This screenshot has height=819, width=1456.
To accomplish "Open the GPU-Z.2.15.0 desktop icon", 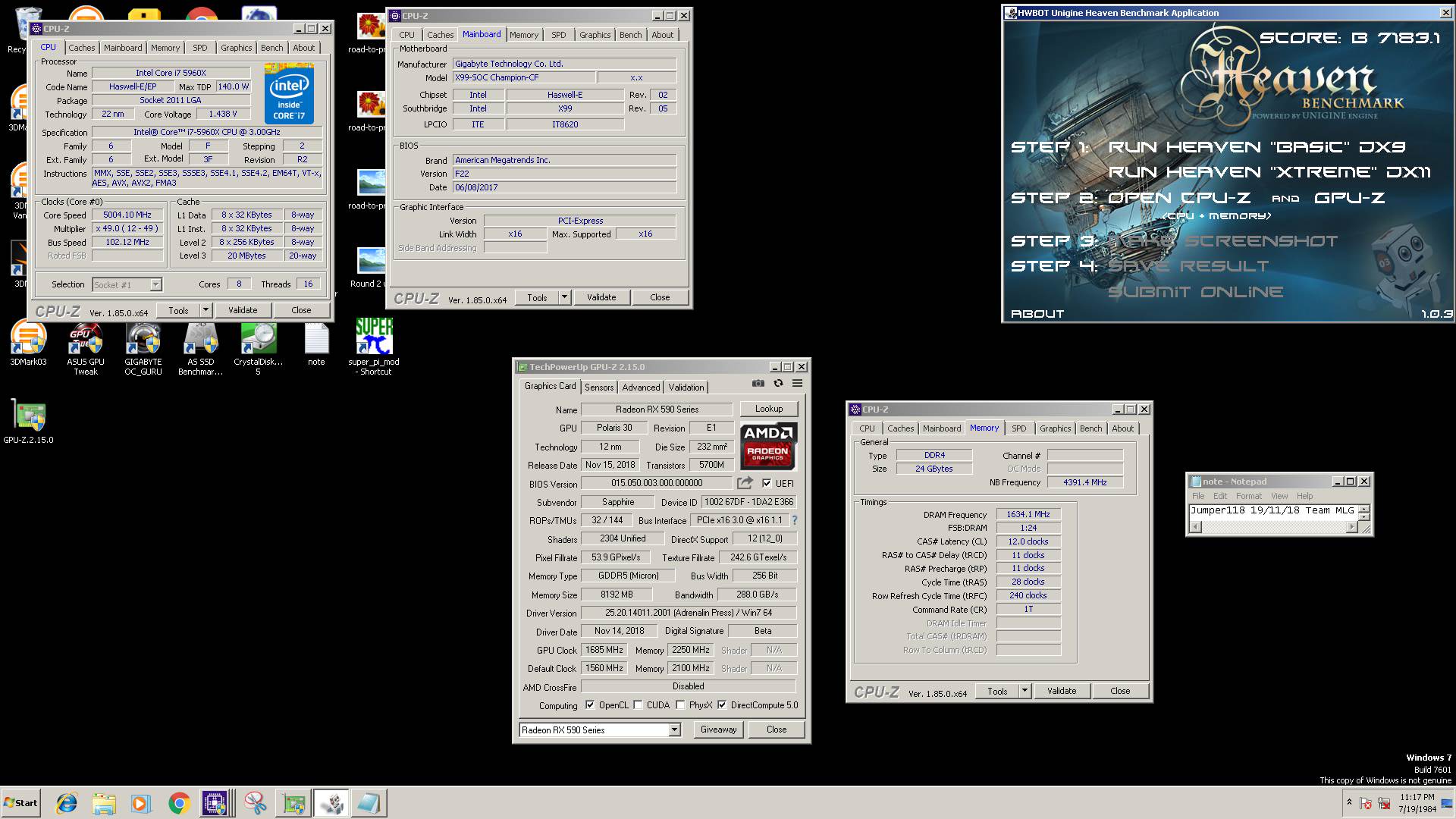I will pos(28,422).
